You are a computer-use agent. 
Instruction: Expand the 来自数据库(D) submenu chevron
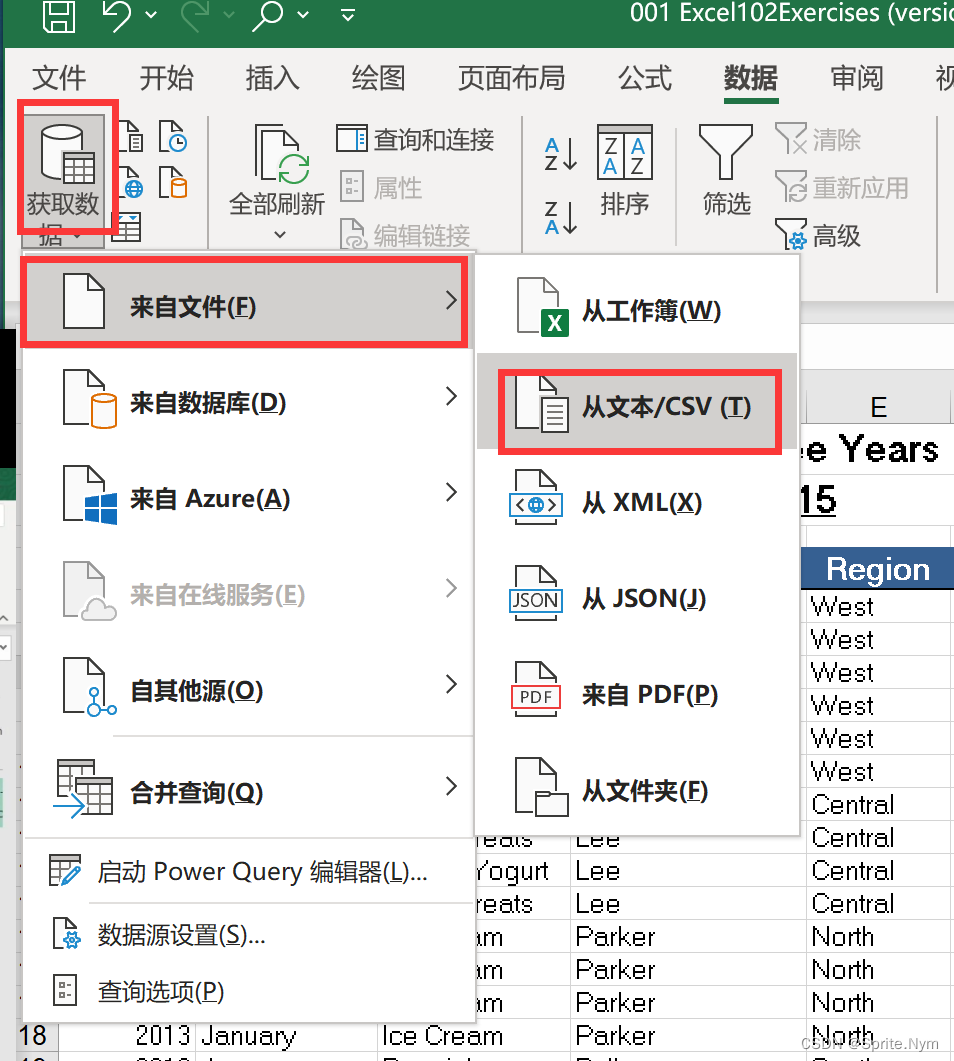(452, 397)
